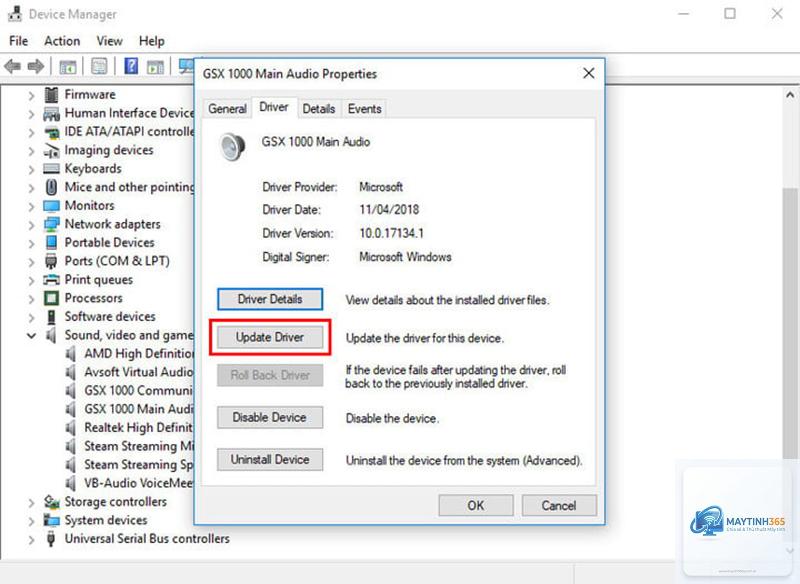This screenshot has height=584, width=800.
Task: Click the Print queues icon
Action: pos(51,280)
